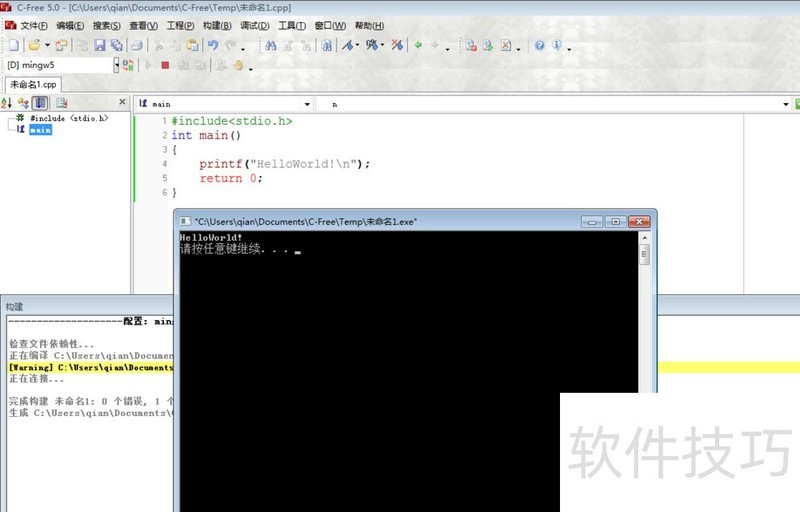Click the Save All icon
800x512 pixels.
tap(117, 45)
